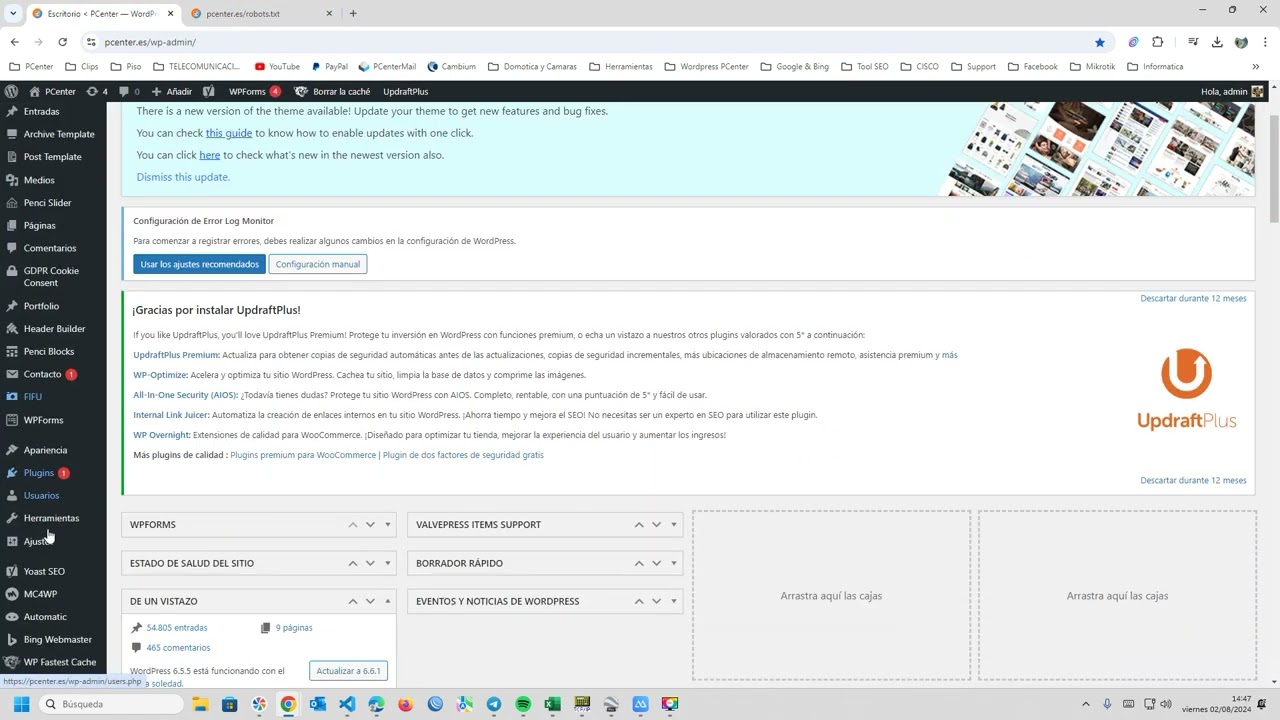Click the Yoast SEO icon in admin bar
Viewport: 1280px width, 720px height.
click(x=208, y=91)
